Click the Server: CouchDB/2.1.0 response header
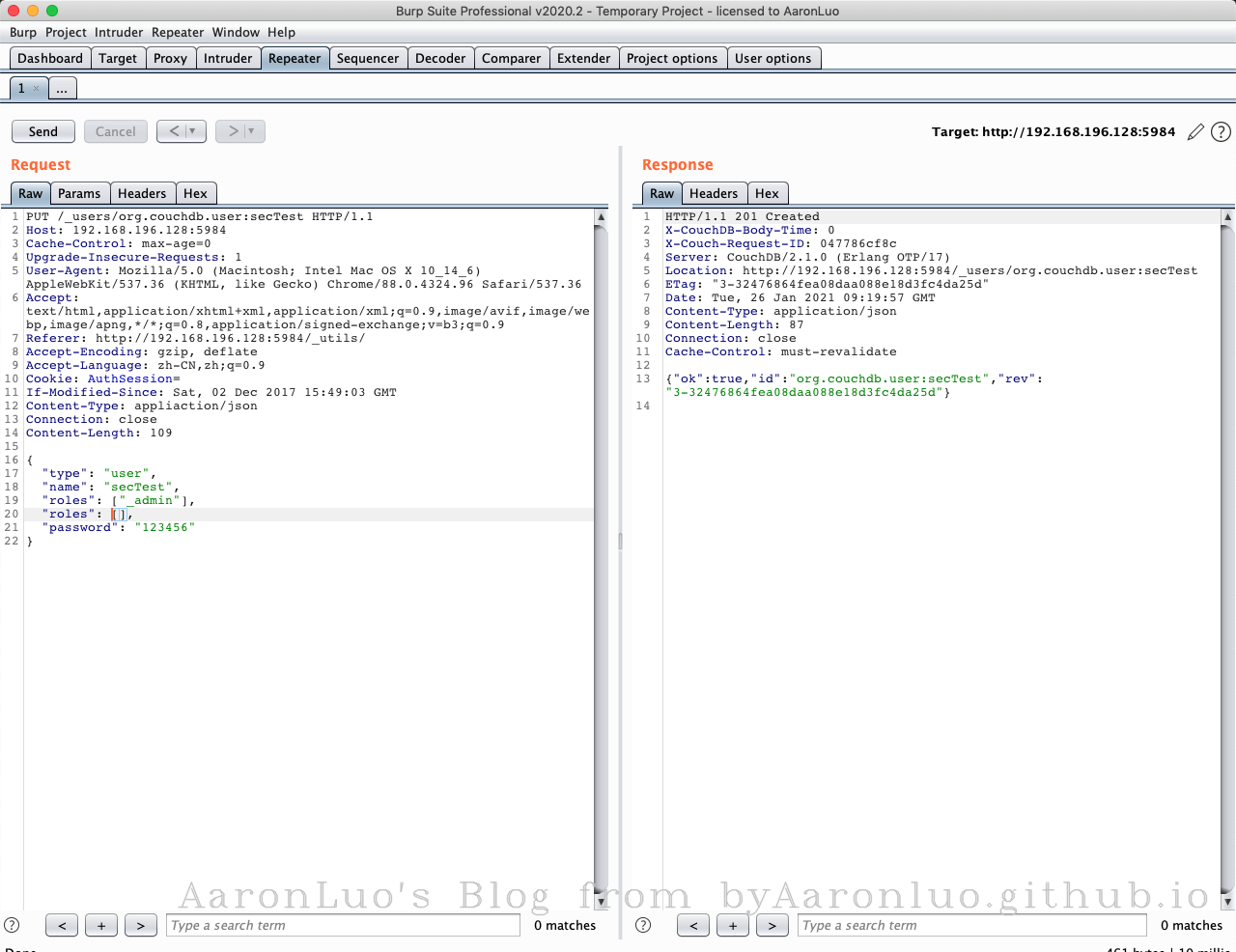 tap(808, 257)
